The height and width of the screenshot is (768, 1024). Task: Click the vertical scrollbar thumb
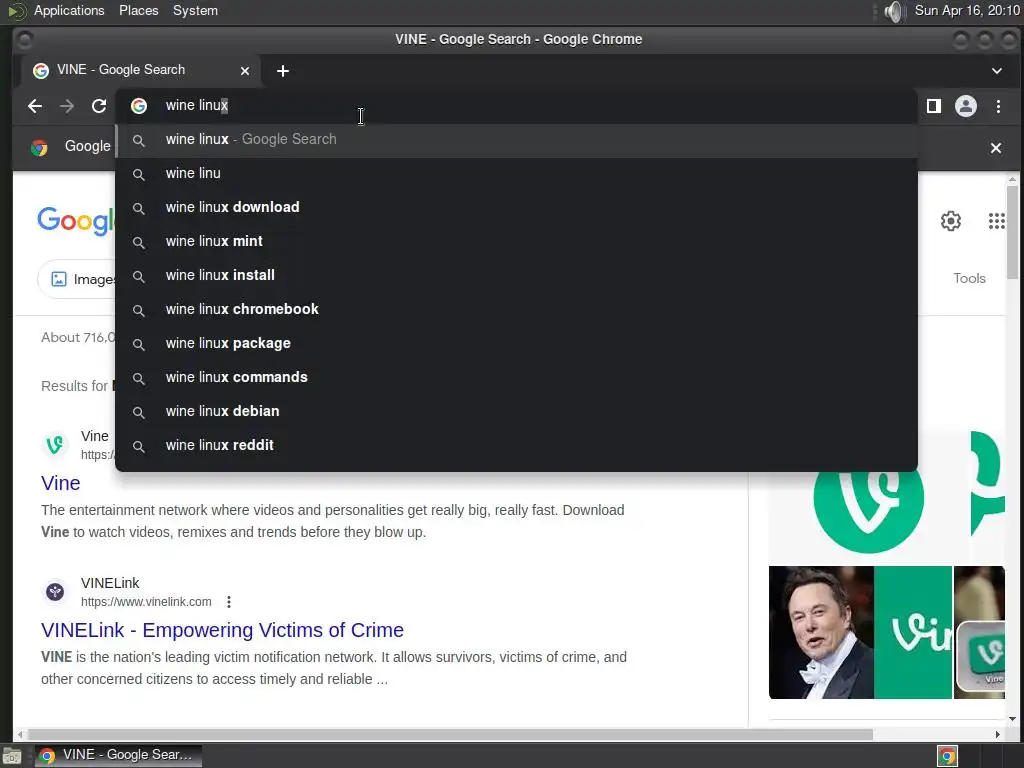click(x=1012, y=232)
